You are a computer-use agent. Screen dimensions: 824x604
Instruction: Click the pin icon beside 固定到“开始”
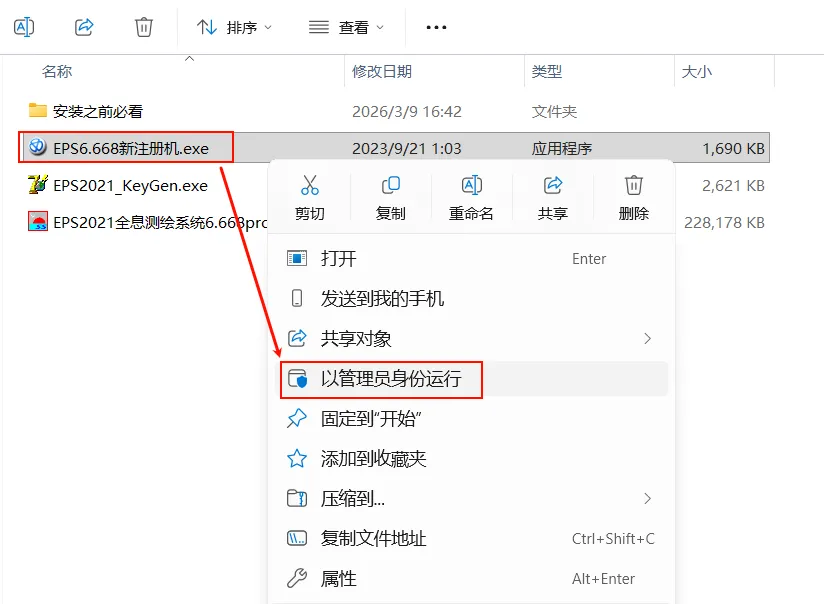pyautogui.click(x=296, y=418)
